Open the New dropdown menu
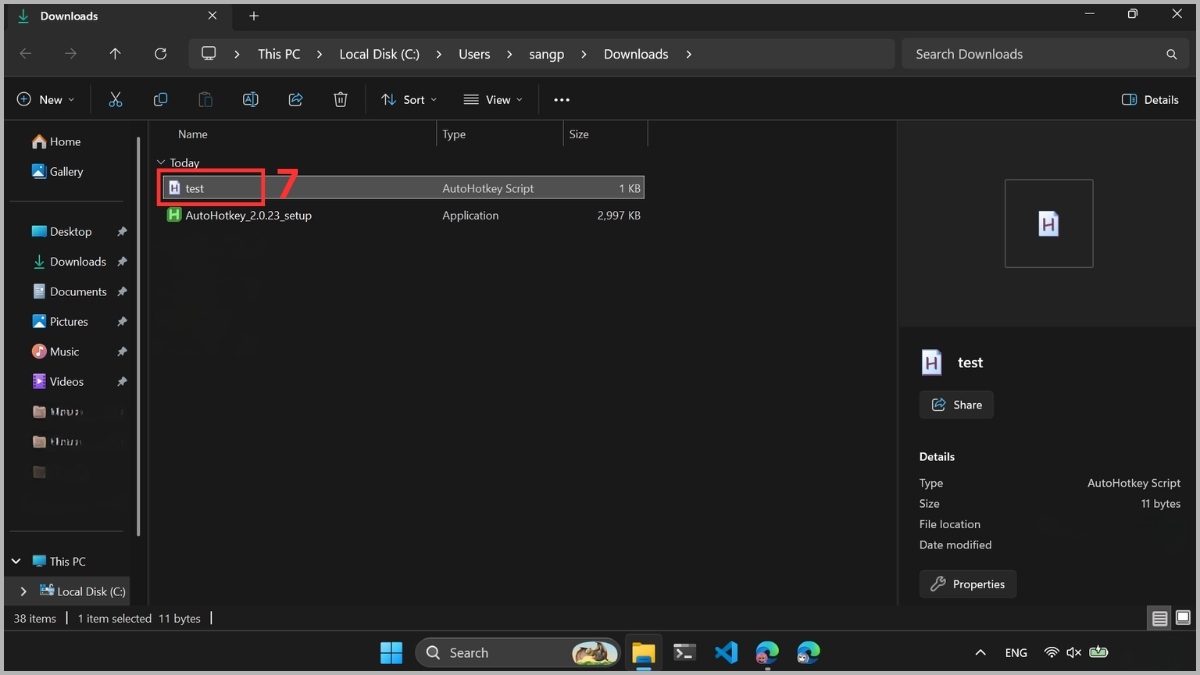The height and width of the screenshot is (675, 1200). pyautogui.click(x=45, y=99)
